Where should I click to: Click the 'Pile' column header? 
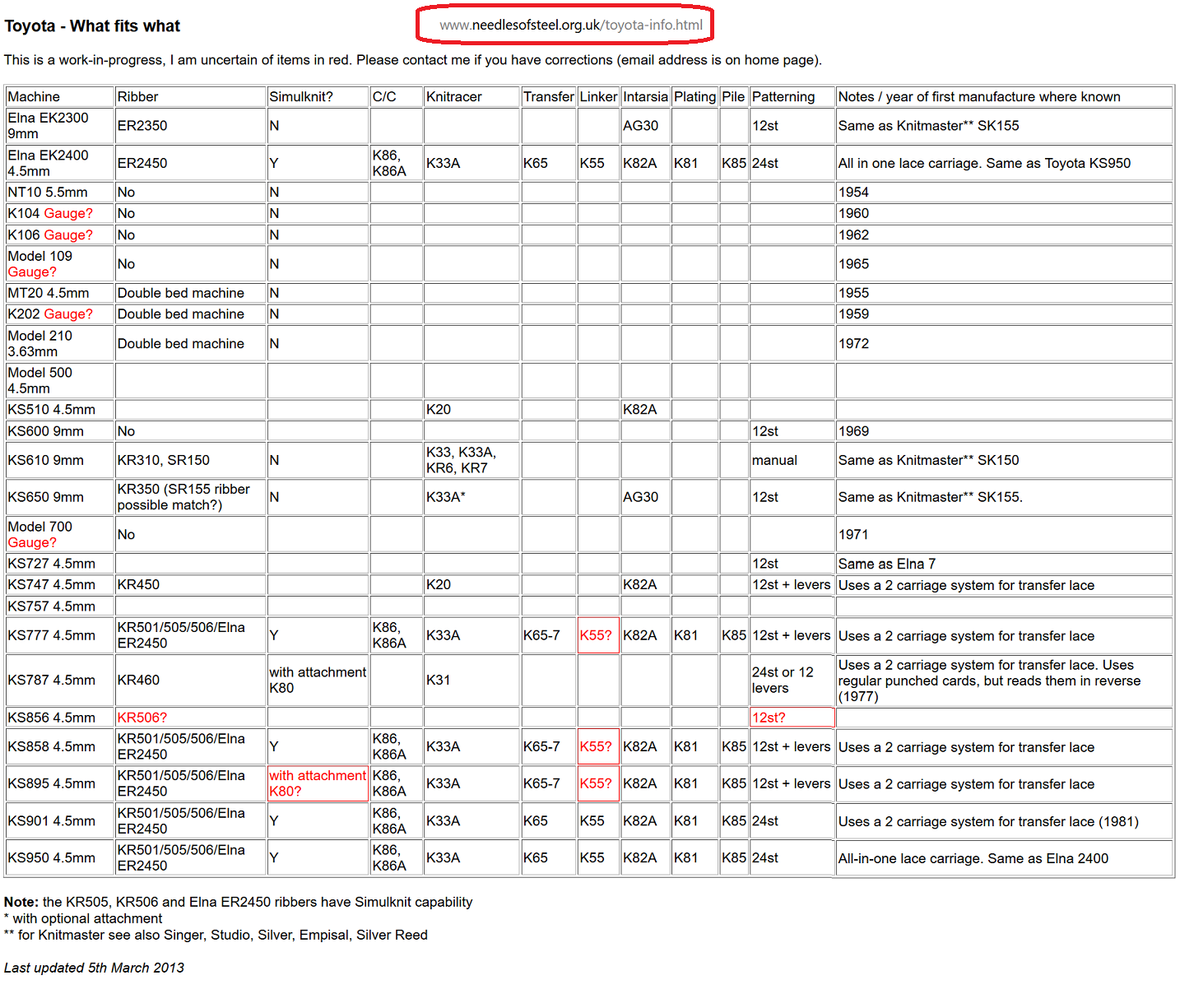tap(733, 96)
